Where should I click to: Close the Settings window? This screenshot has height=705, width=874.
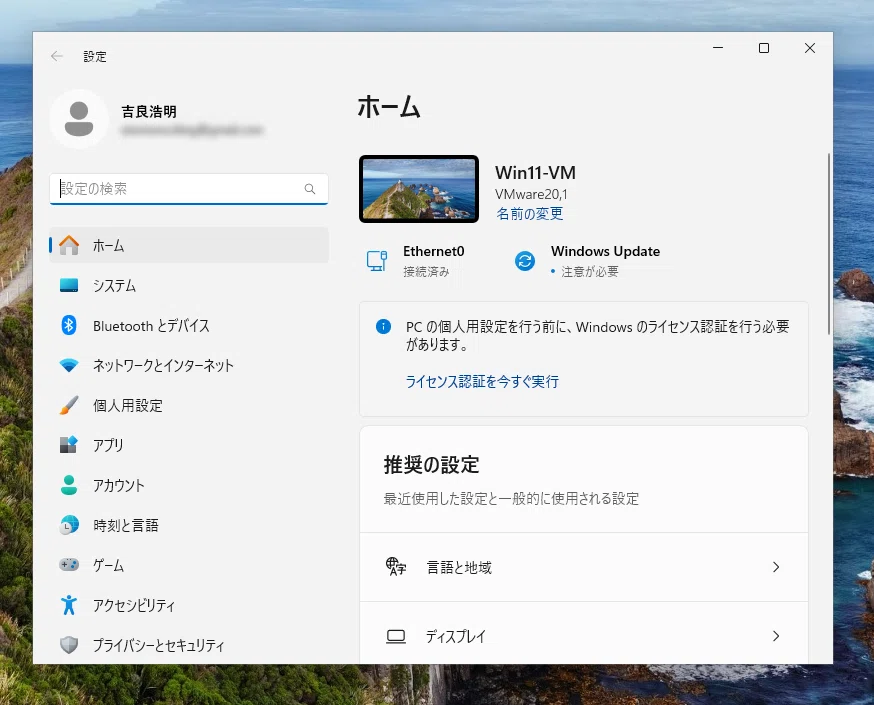[x=810, y=48]
